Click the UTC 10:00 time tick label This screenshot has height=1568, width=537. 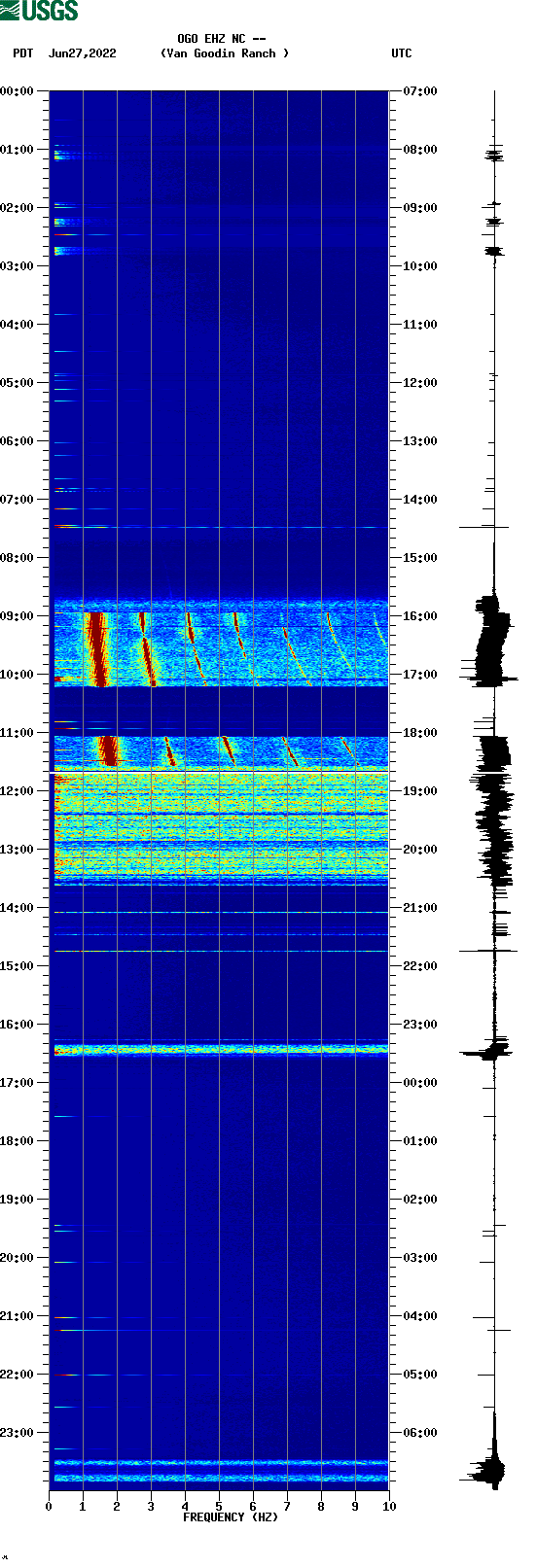click(x=420, y=266)
